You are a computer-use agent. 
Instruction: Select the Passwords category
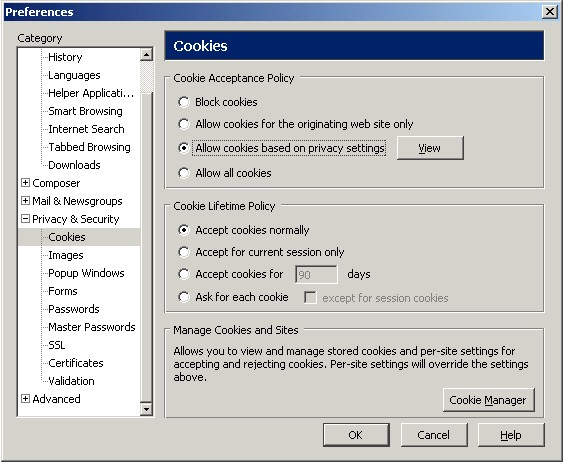[x=74, y=309]
